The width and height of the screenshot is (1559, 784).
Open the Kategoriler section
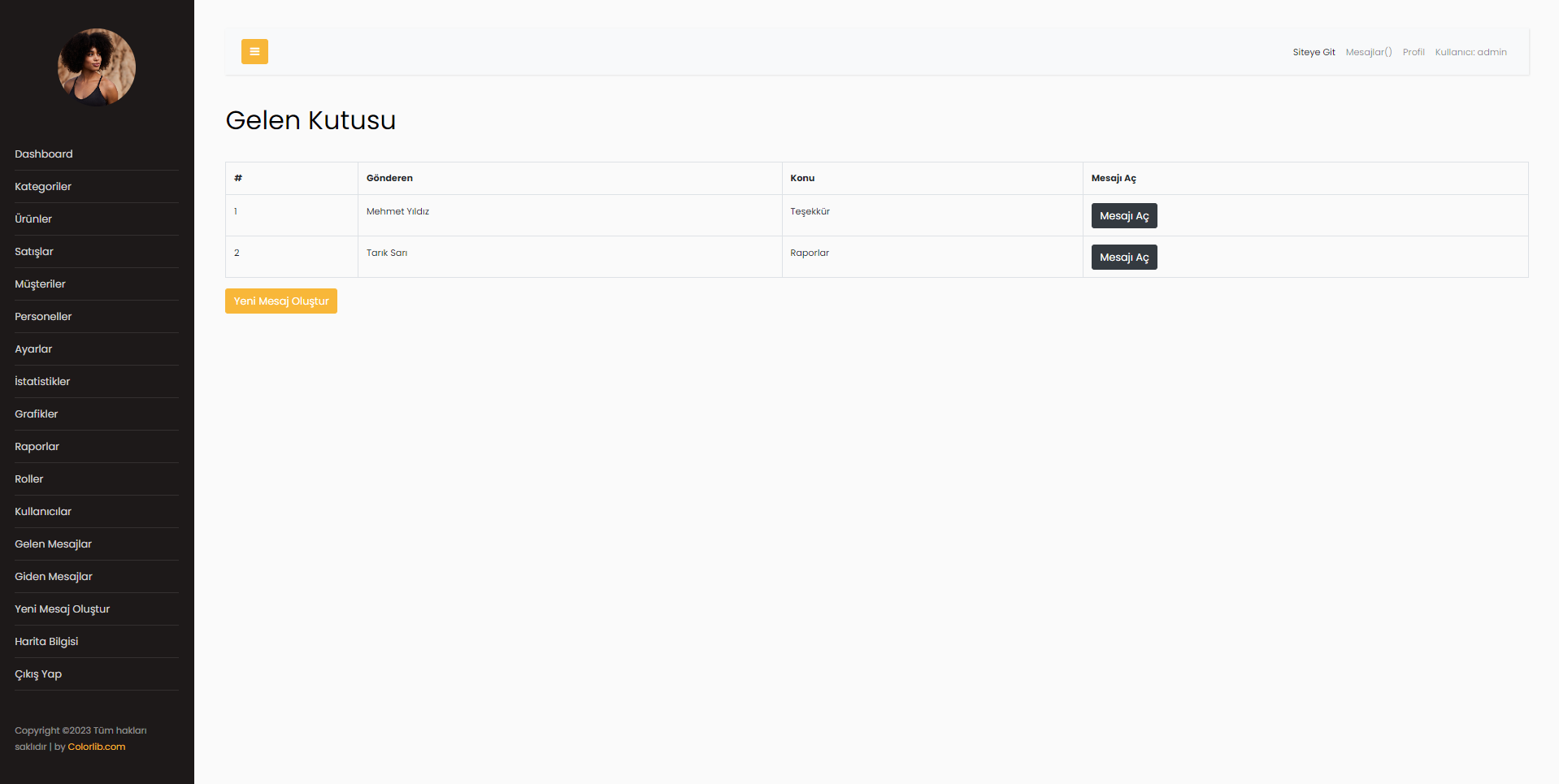tap(43, 186)
